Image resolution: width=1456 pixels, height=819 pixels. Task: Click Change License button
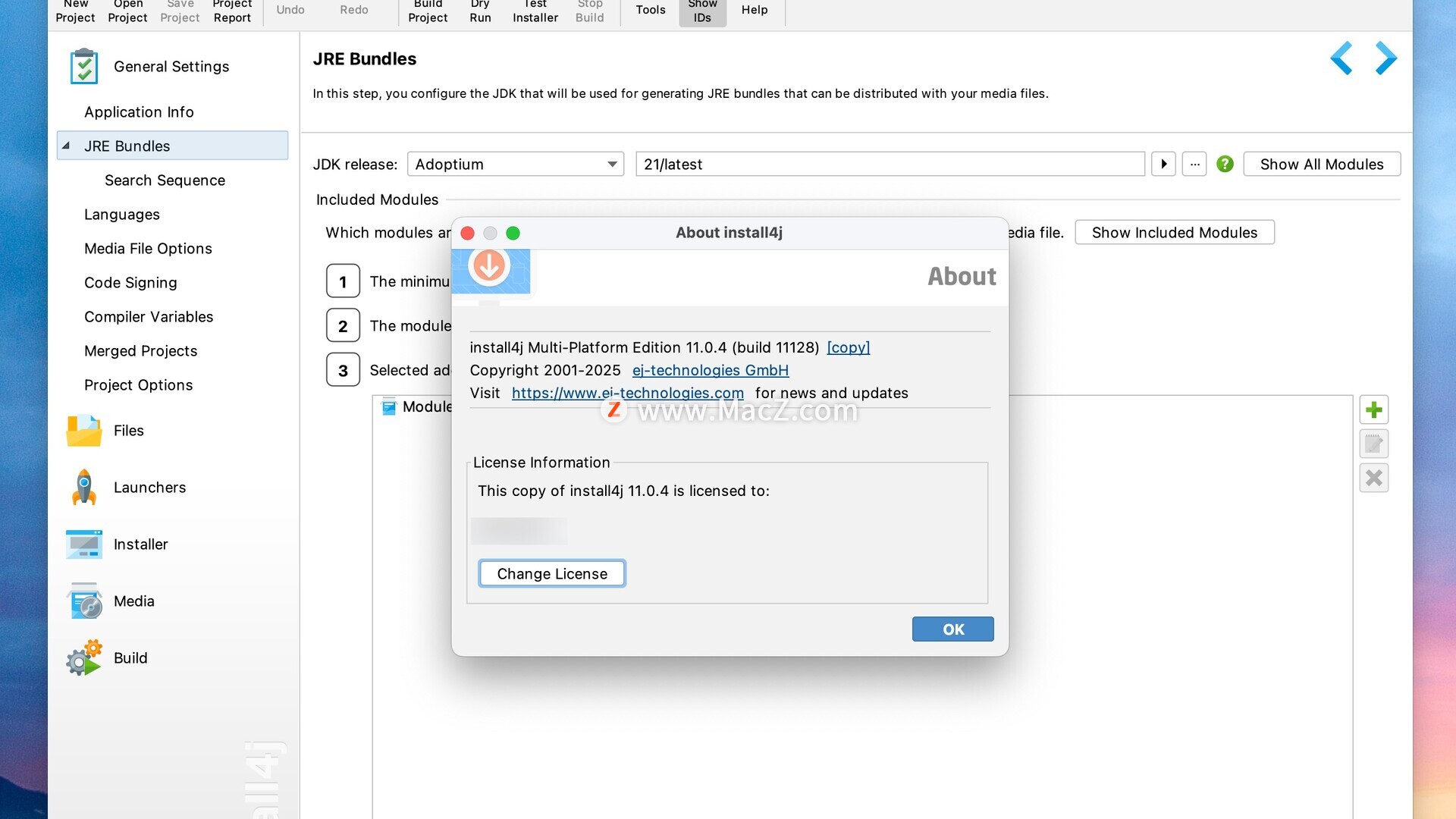tap(552, 573)
